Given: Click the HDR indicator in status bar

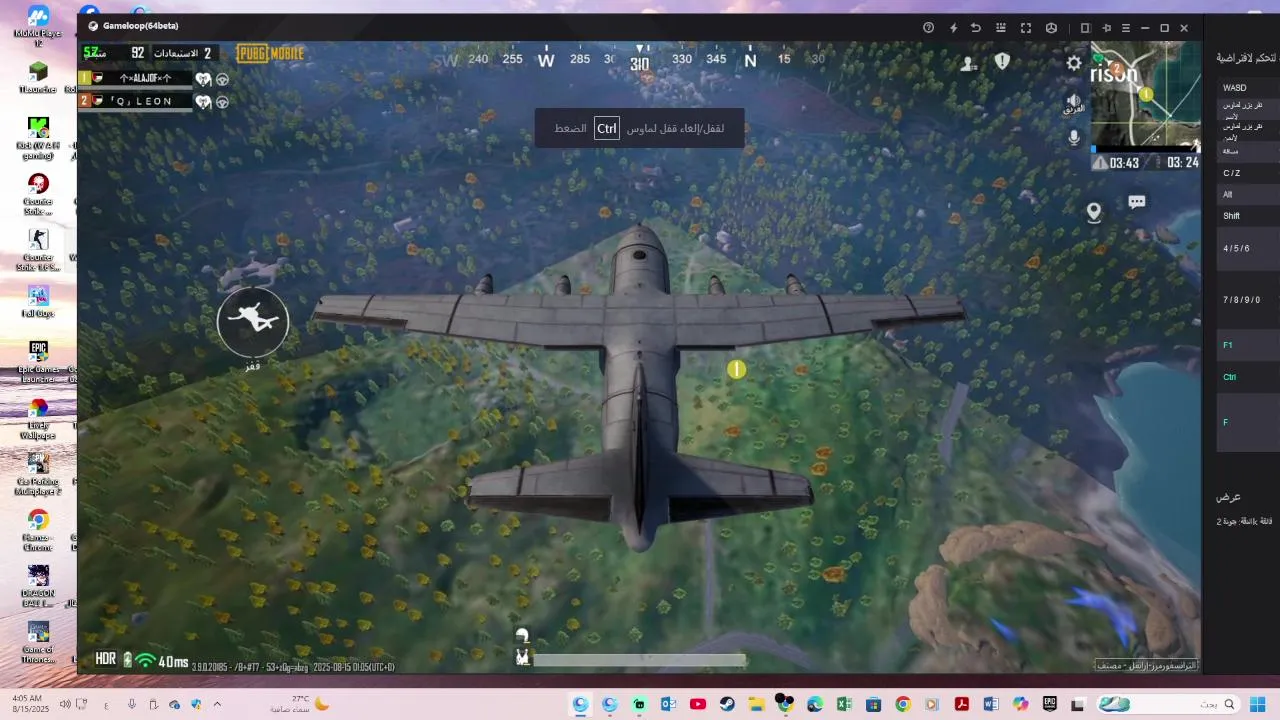Looking at the screenshot, I should (x=106, y=659).
